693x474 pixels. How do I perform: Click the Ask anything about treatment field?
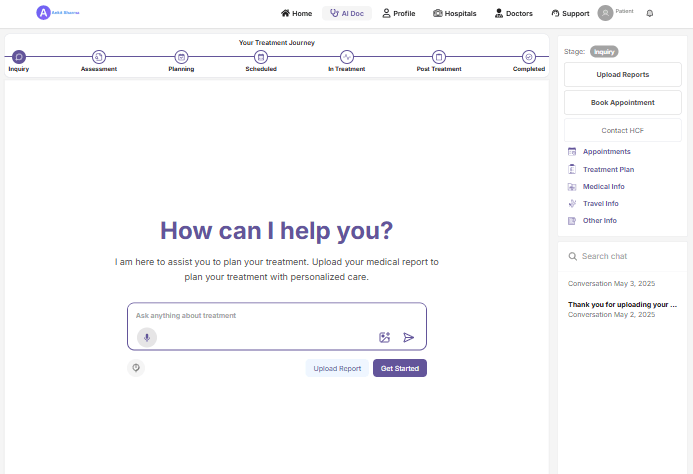click(277, 316)
